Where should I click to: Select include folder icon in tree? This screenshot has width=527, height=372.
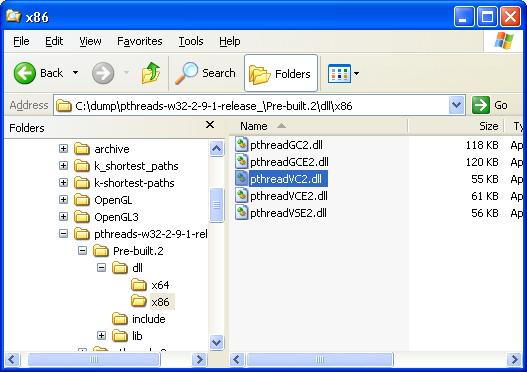point(120,319)
